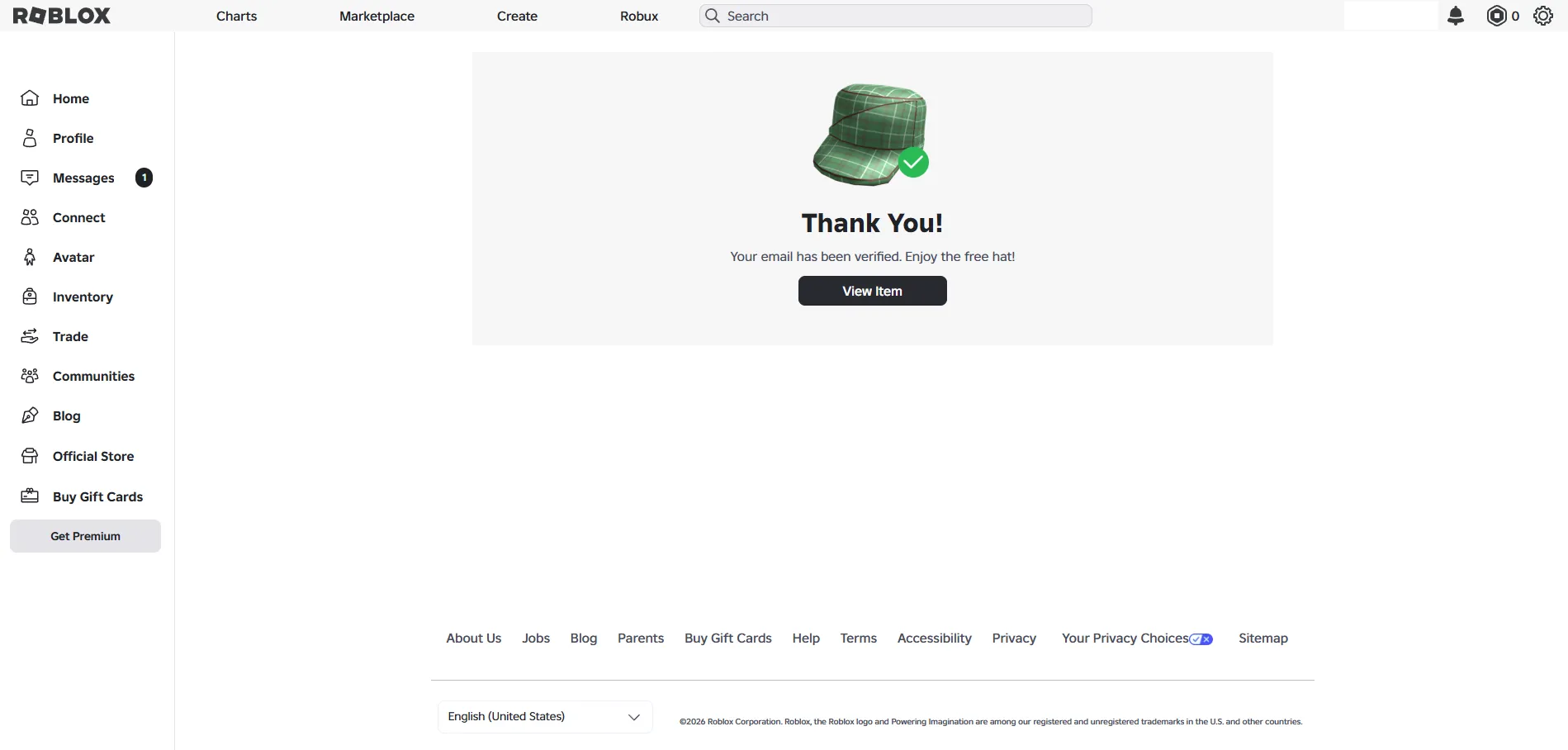Click the Communities sidebar icon
This screenshot has height=750, width=1568.
tap(30, 376)
